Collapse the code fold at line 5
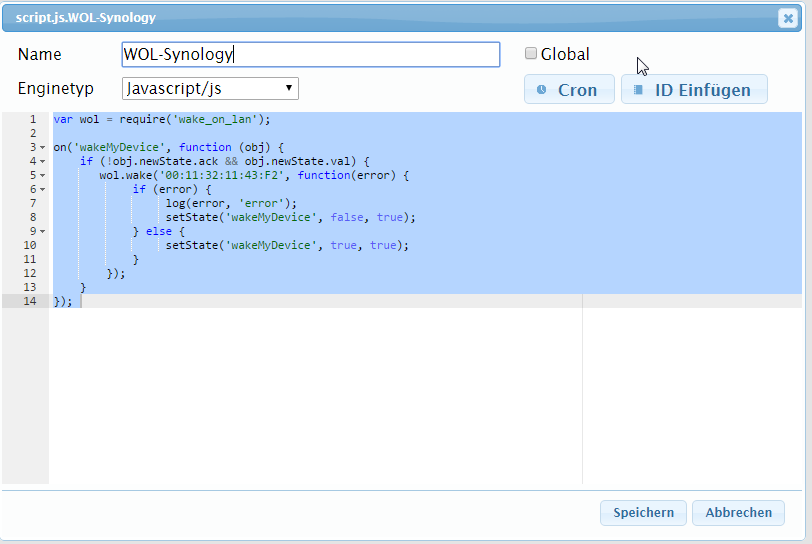Screen dimensions: 812x544 tap(42, 176)
